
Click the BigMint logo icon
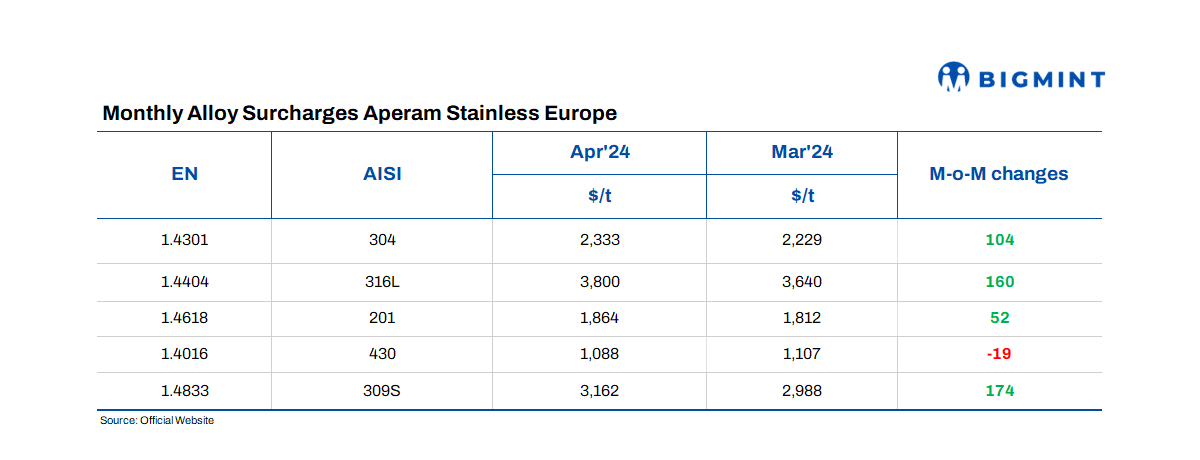(x=954, y=77)
